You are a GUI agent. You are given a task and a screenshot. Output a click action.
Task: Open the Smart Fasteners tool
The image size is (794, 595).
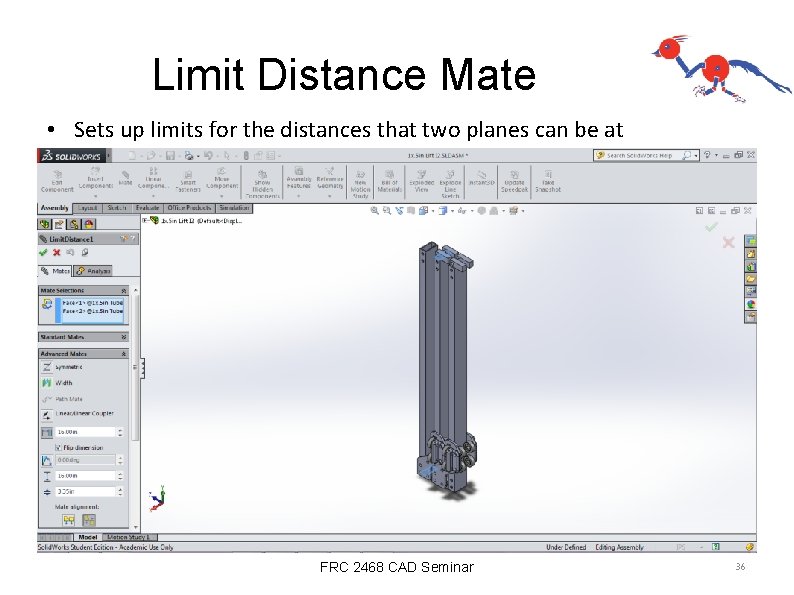coord(187,182)
